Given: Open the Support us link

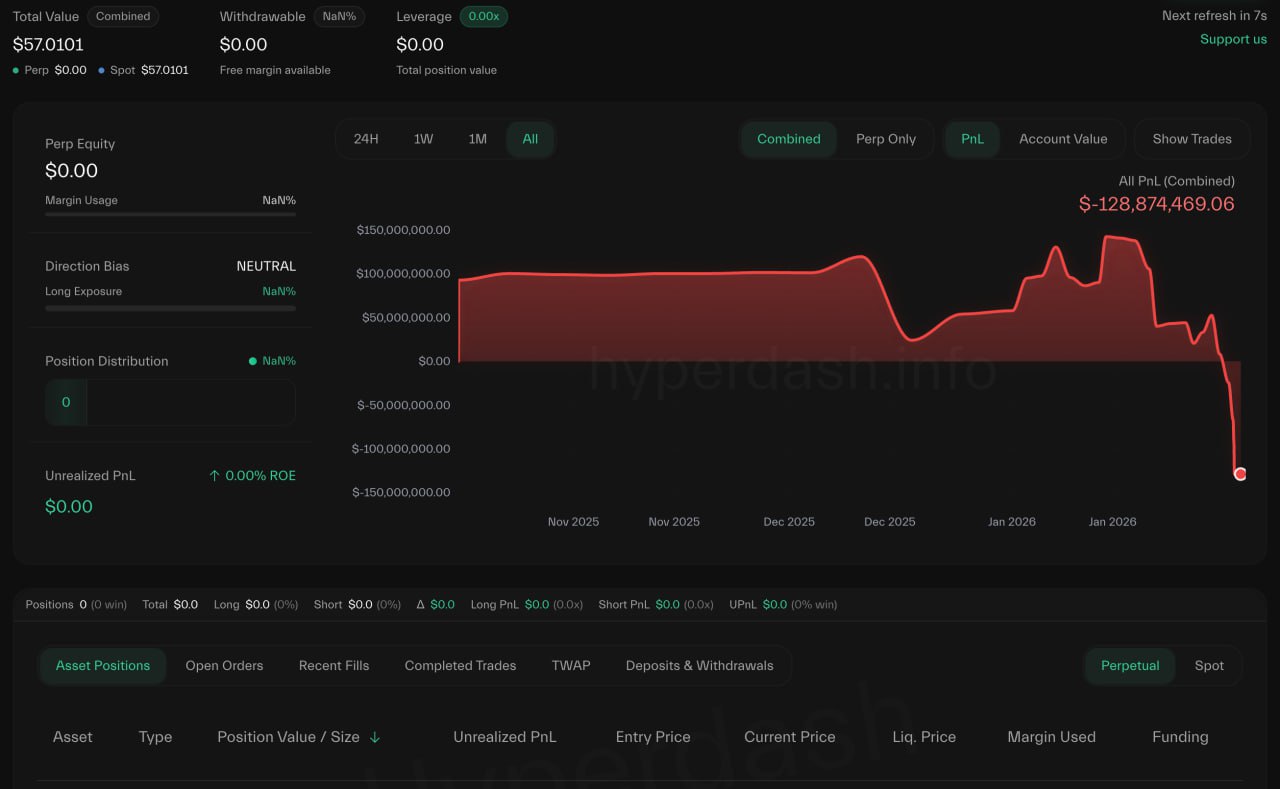Looking at the screenshot, I should [x=1233, y=39].
